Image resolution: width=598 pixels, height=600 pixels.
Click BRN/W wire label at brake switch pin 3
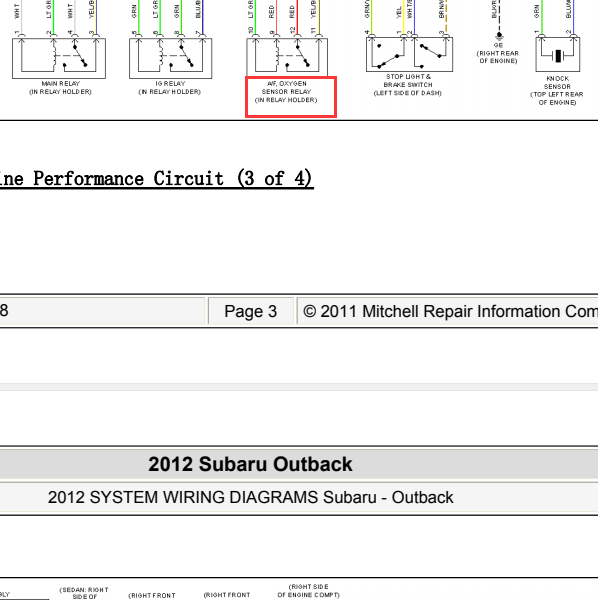[x=441, y=9]
